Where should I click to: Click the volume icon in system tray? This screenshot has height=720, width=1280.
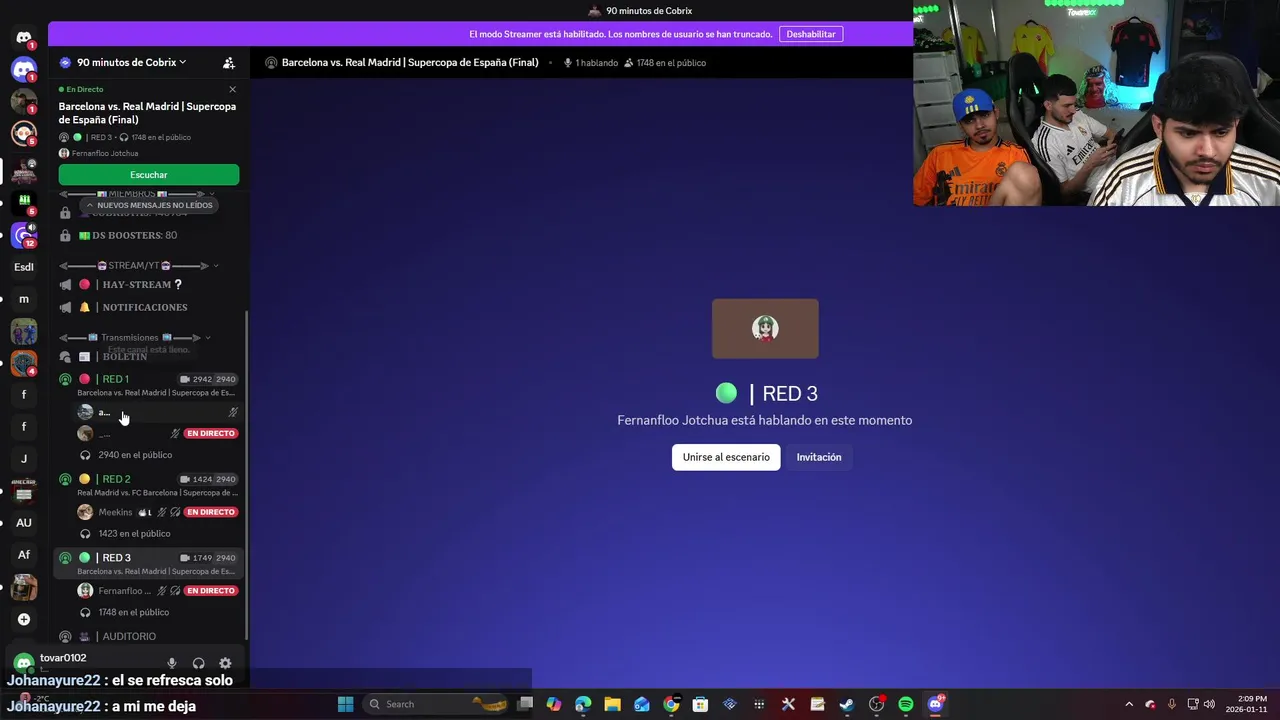(1209, 704)
